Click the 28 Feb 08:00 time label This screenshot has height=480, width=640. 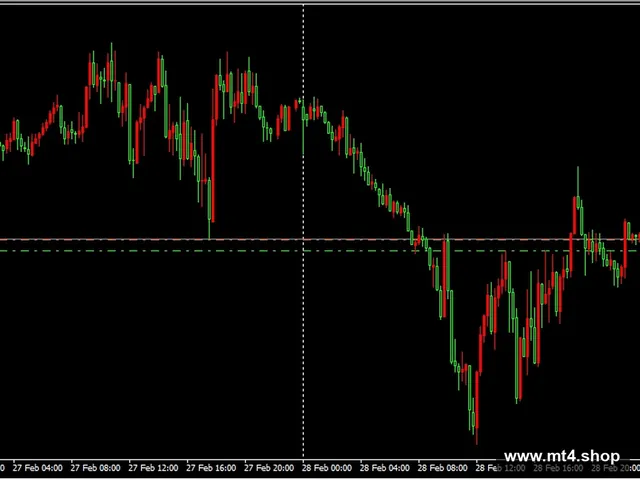tap(443, 468)
